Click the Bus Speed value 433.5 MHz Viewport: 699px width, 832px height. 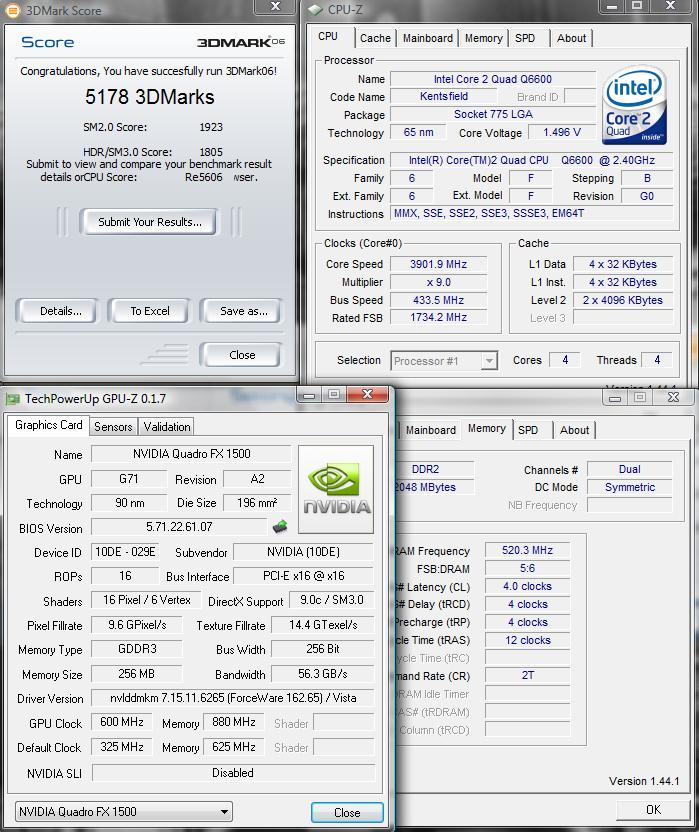(x=438, y=300)
